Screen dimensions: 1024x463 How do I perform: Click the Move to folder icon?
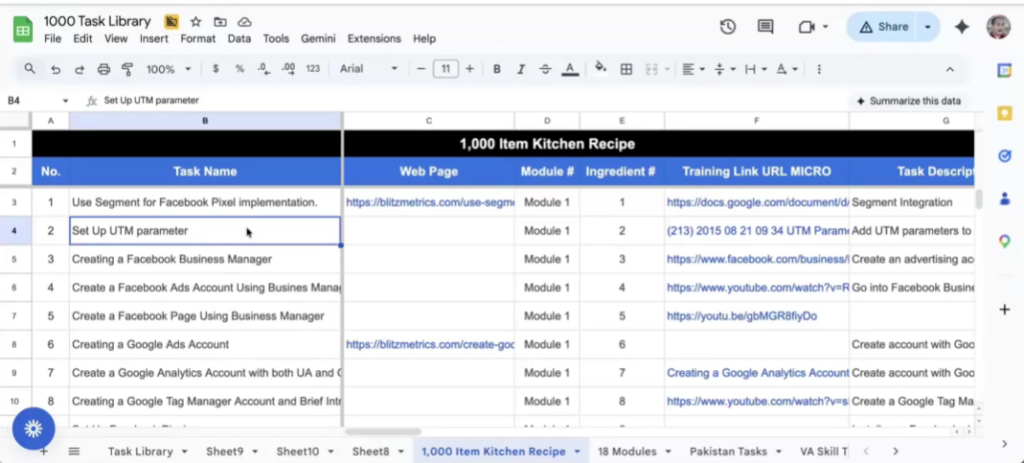(220, 22)
